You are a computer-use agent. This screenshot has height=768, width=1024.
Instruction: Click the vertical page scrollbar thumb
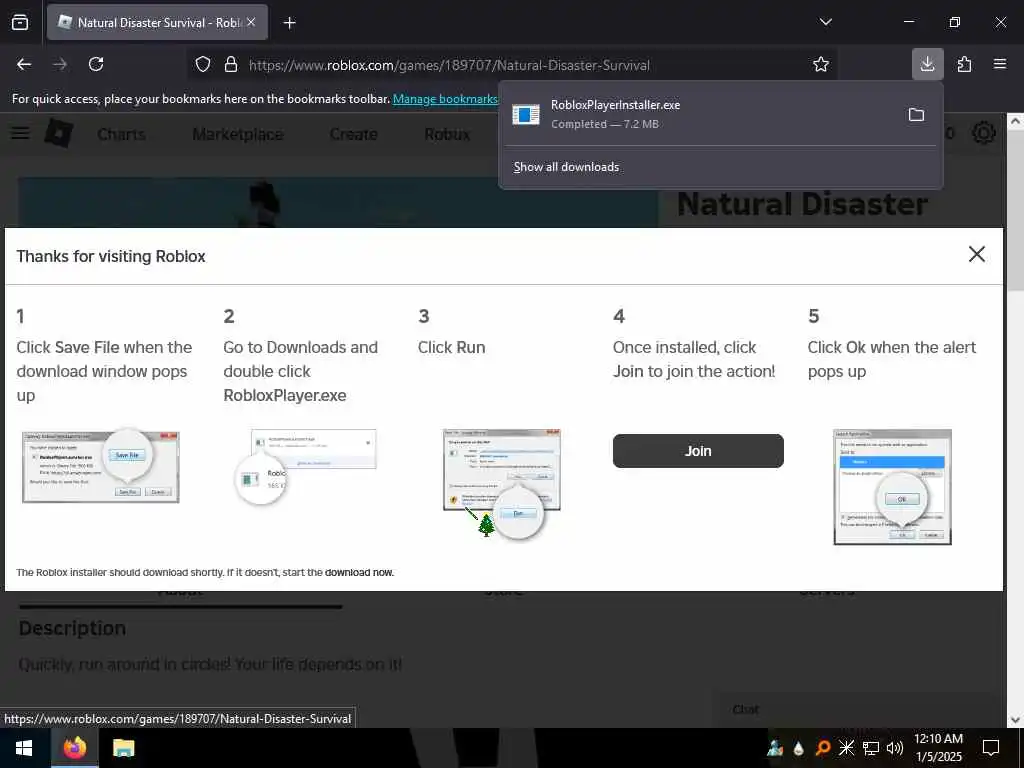point(1015,210)
